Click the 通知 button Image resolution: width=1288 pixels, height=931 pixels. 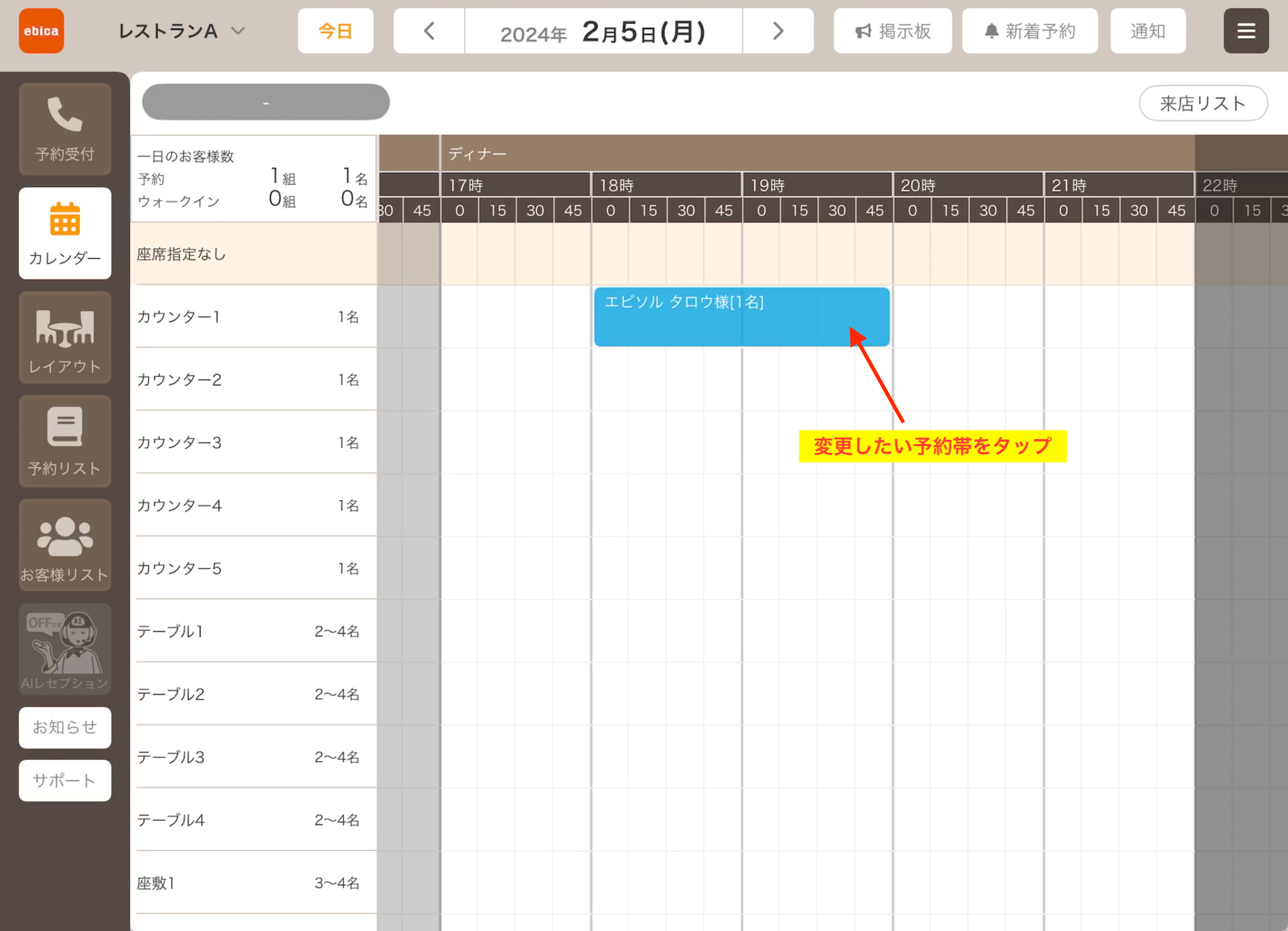pyautogui.click(x=1148, y=31)
